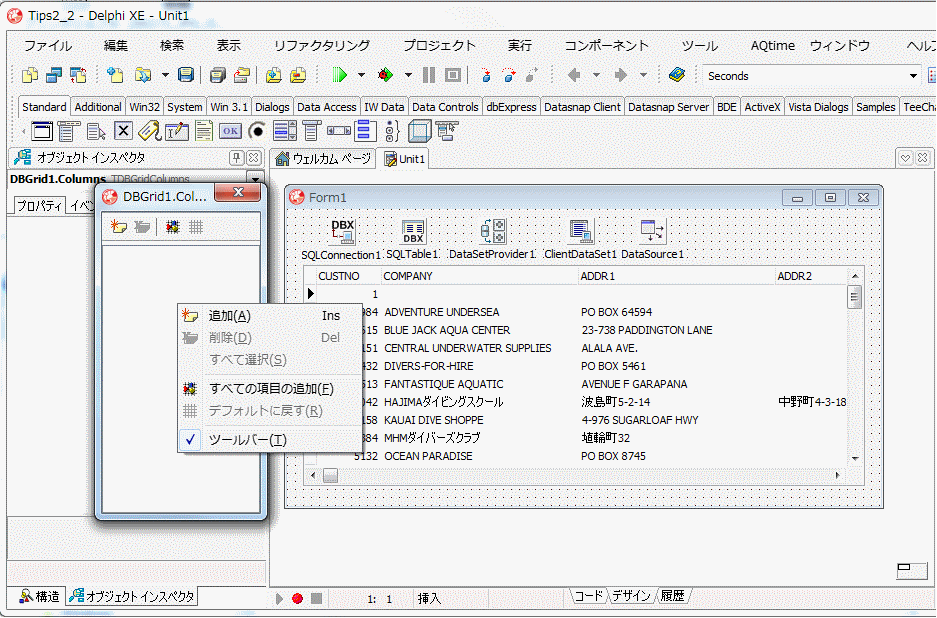Open the プロパティ tab in Object Inspector
937x618 pixels.
point(39,206)
